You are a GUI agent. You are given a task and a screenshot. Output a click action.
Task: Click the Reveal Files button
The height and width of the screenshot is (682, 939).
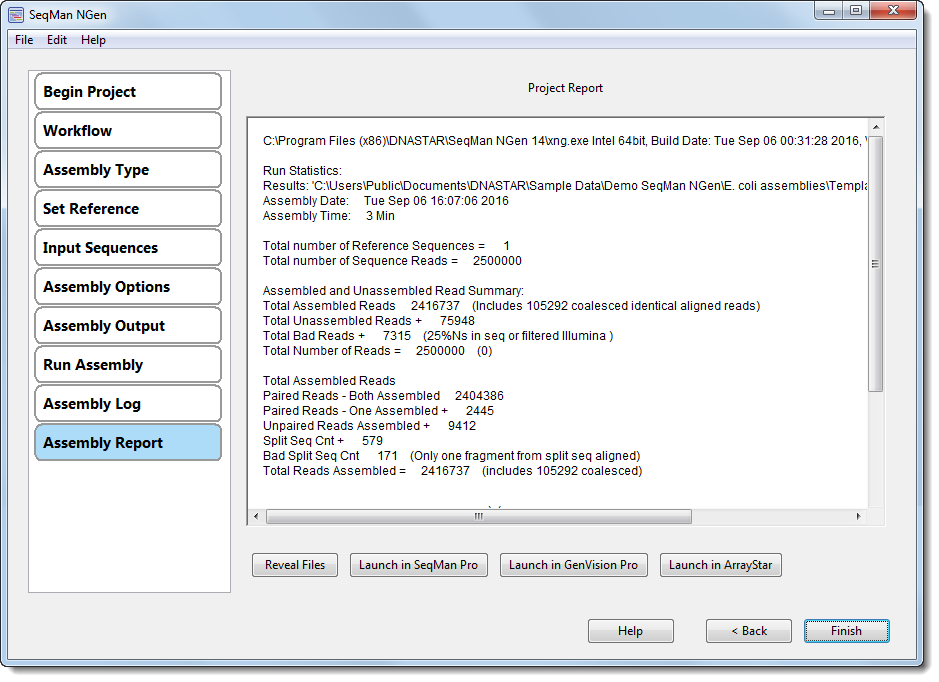point(295,565)
